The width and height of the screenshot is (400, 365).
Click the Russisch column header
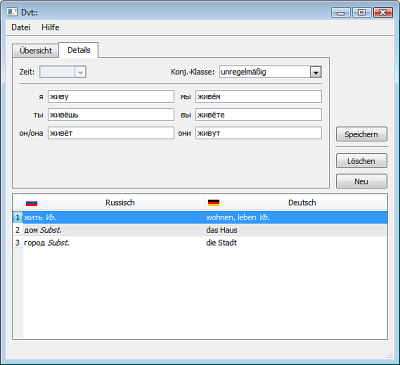pyautogui.click(x=113, y=203)
